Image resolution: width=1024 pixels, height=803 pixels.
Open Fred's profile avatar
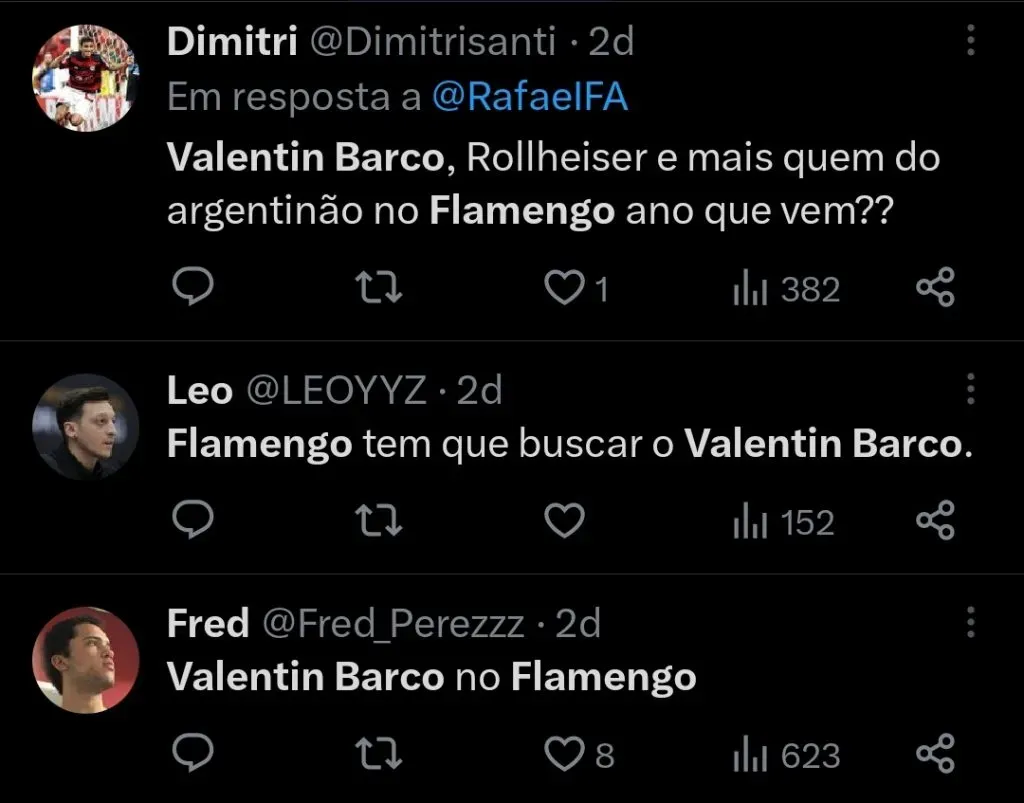coord(85,659)
